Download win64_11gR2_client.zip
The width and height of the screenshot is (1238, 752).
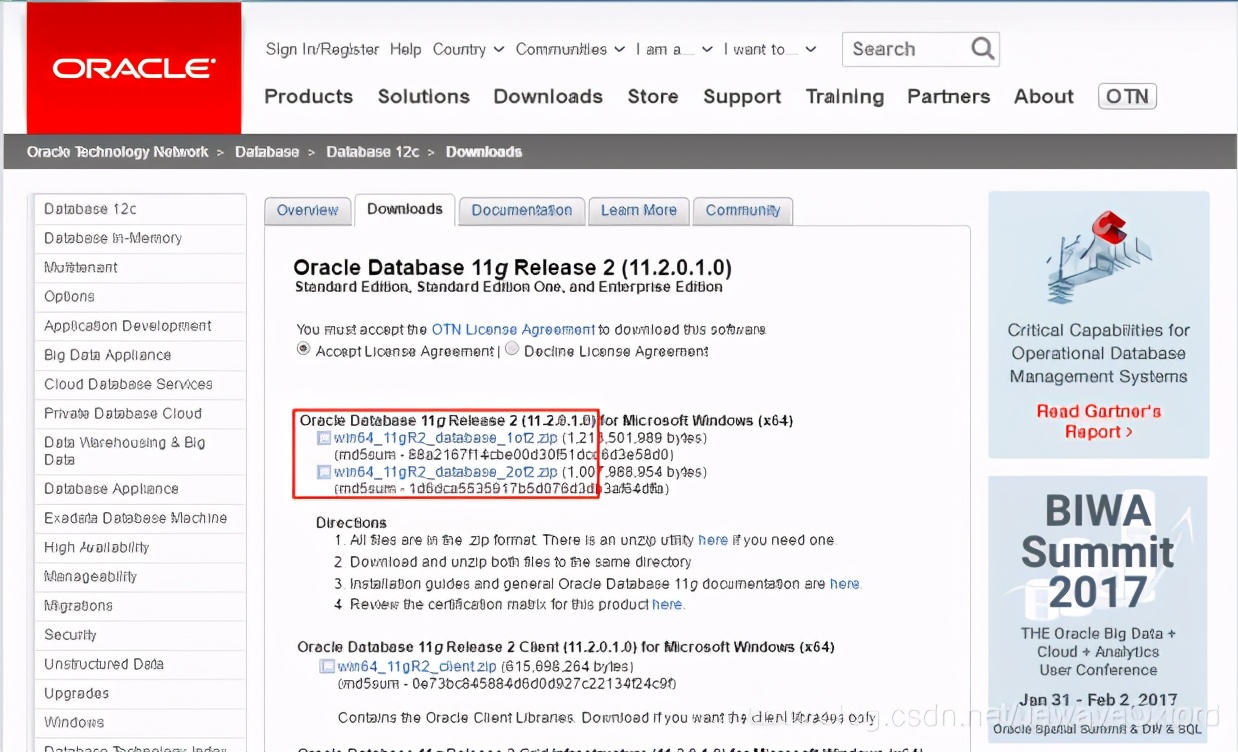click(x=416, y=666)
